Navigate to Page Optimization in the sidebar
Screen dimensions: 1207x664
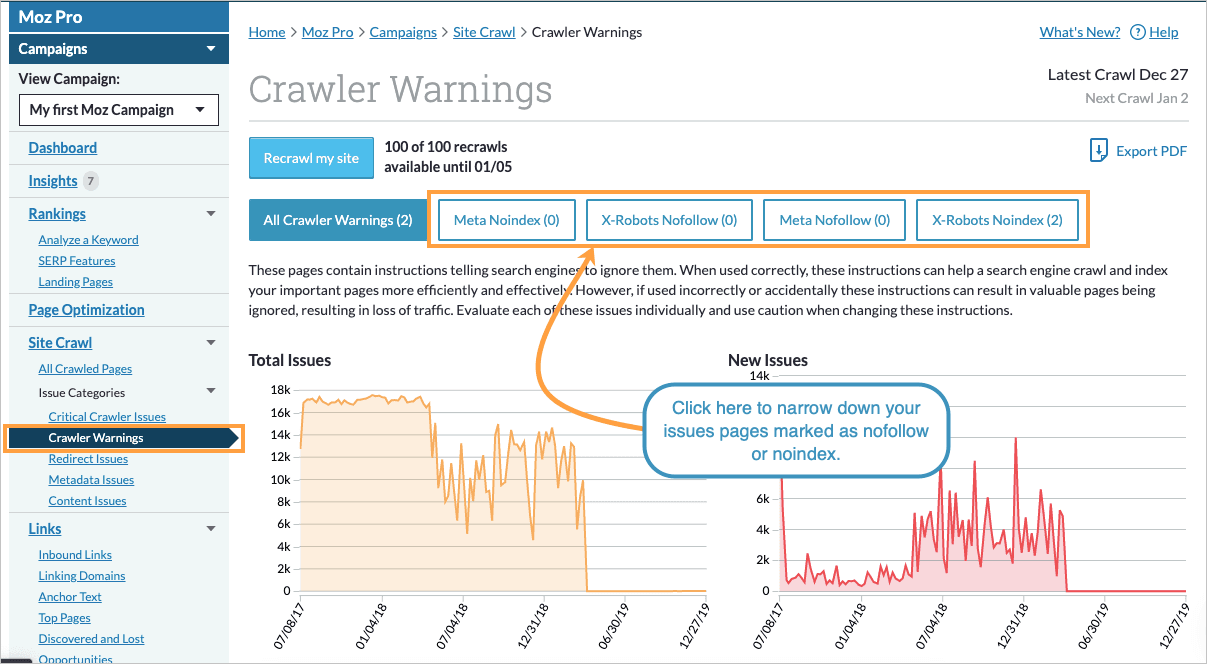(x=86, y=310)
